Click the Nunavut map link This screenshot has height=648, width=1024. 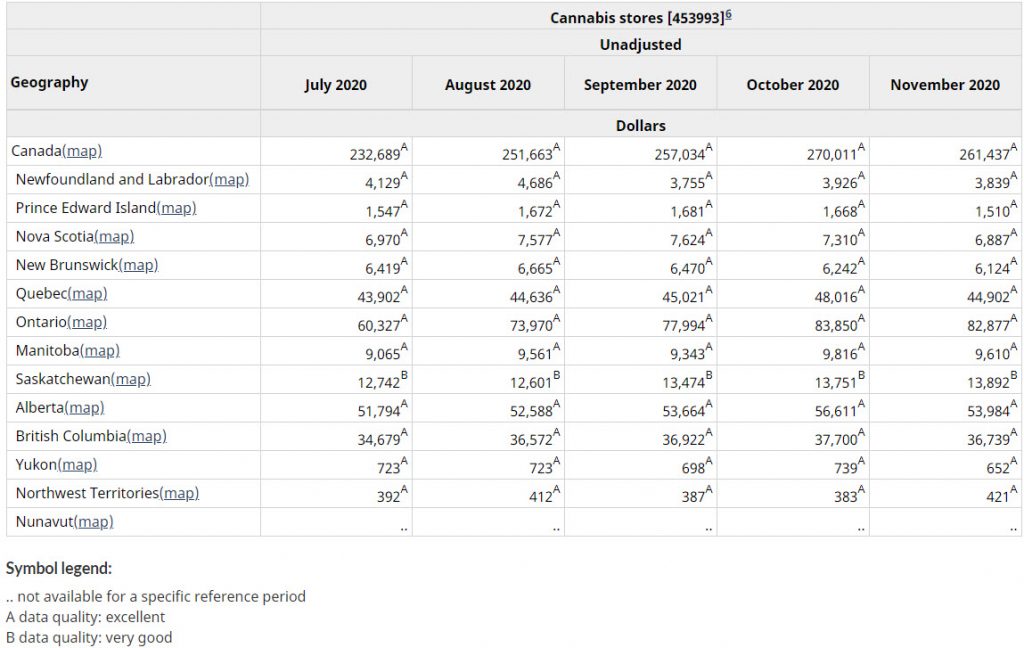tap(94, 522)
